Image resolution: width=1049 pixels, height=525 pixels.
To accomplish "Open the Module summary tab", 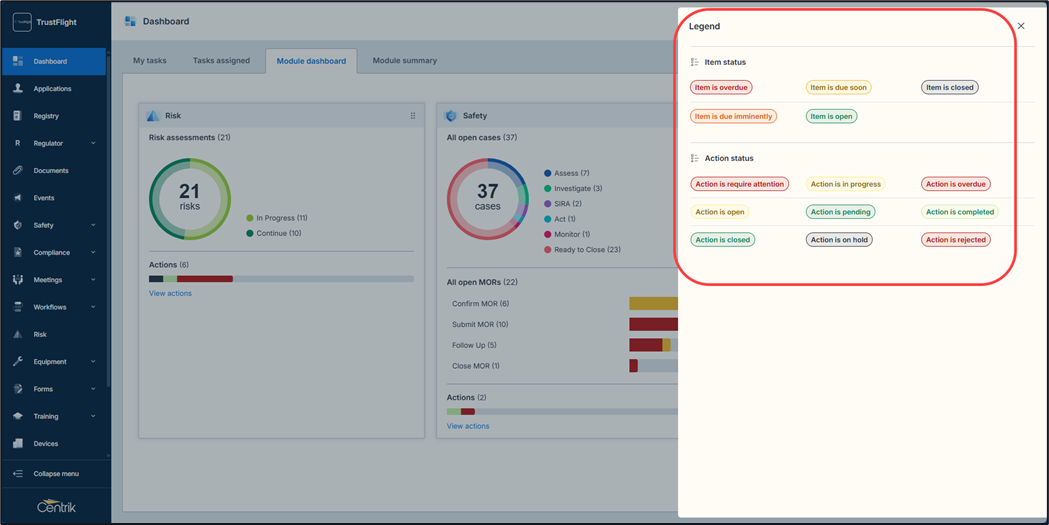I will click(404, 61).
